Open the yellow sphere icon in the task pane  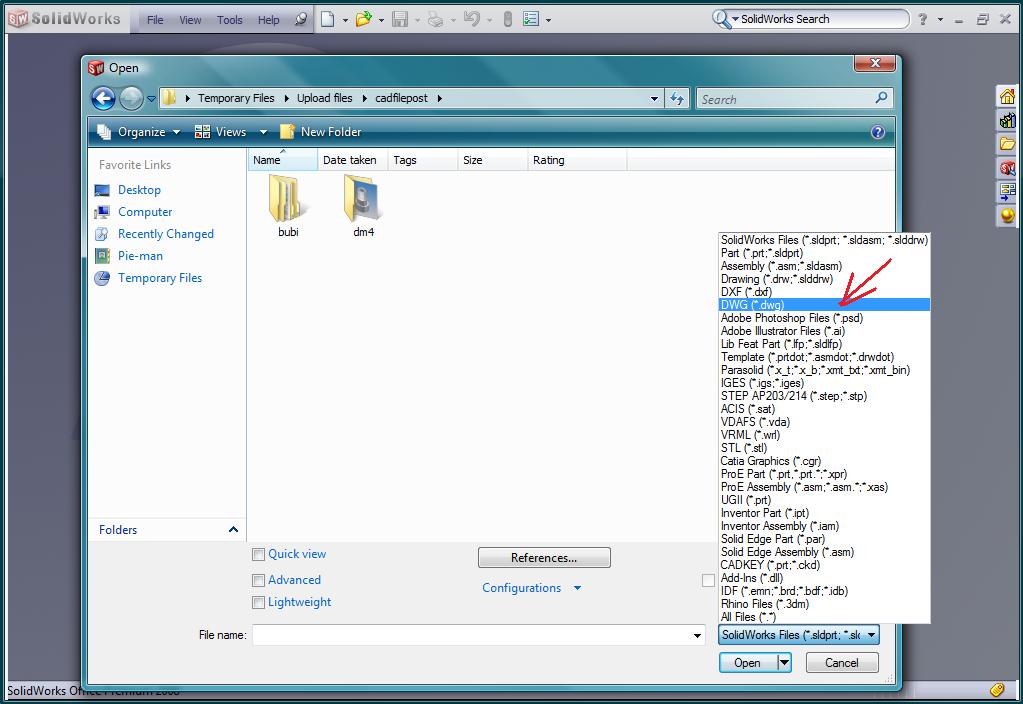(1007, 215)
